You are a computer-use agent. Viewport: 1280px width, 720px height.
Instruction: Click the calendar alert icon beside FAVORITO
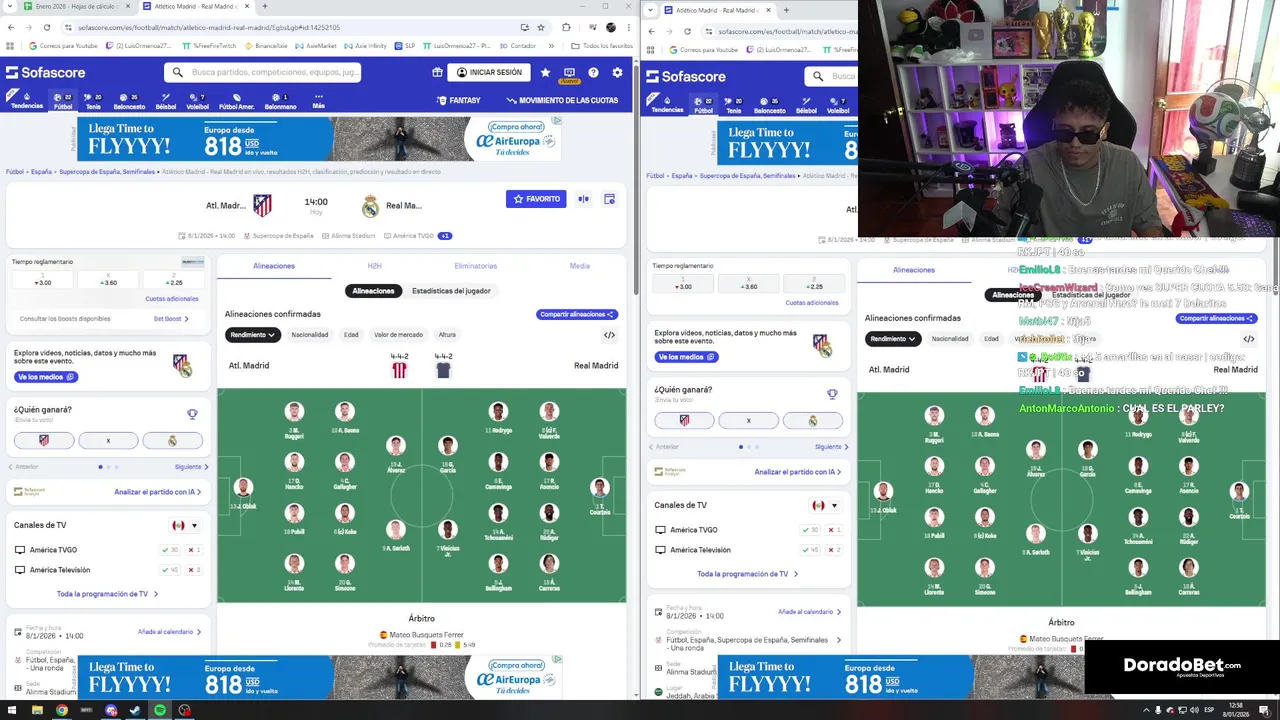pyautogui.click(x=609, y=199)
